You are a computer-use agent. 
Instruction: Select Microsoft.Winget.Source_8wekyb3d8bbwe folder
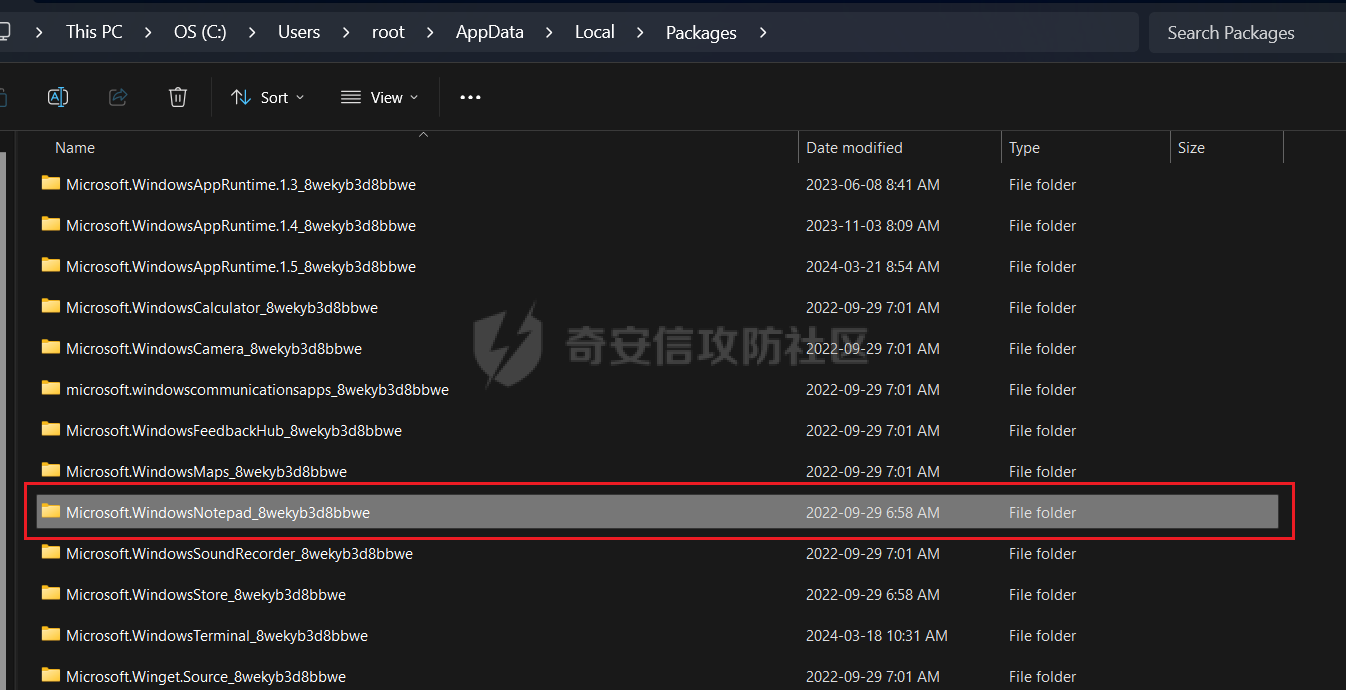pos(658,676)
